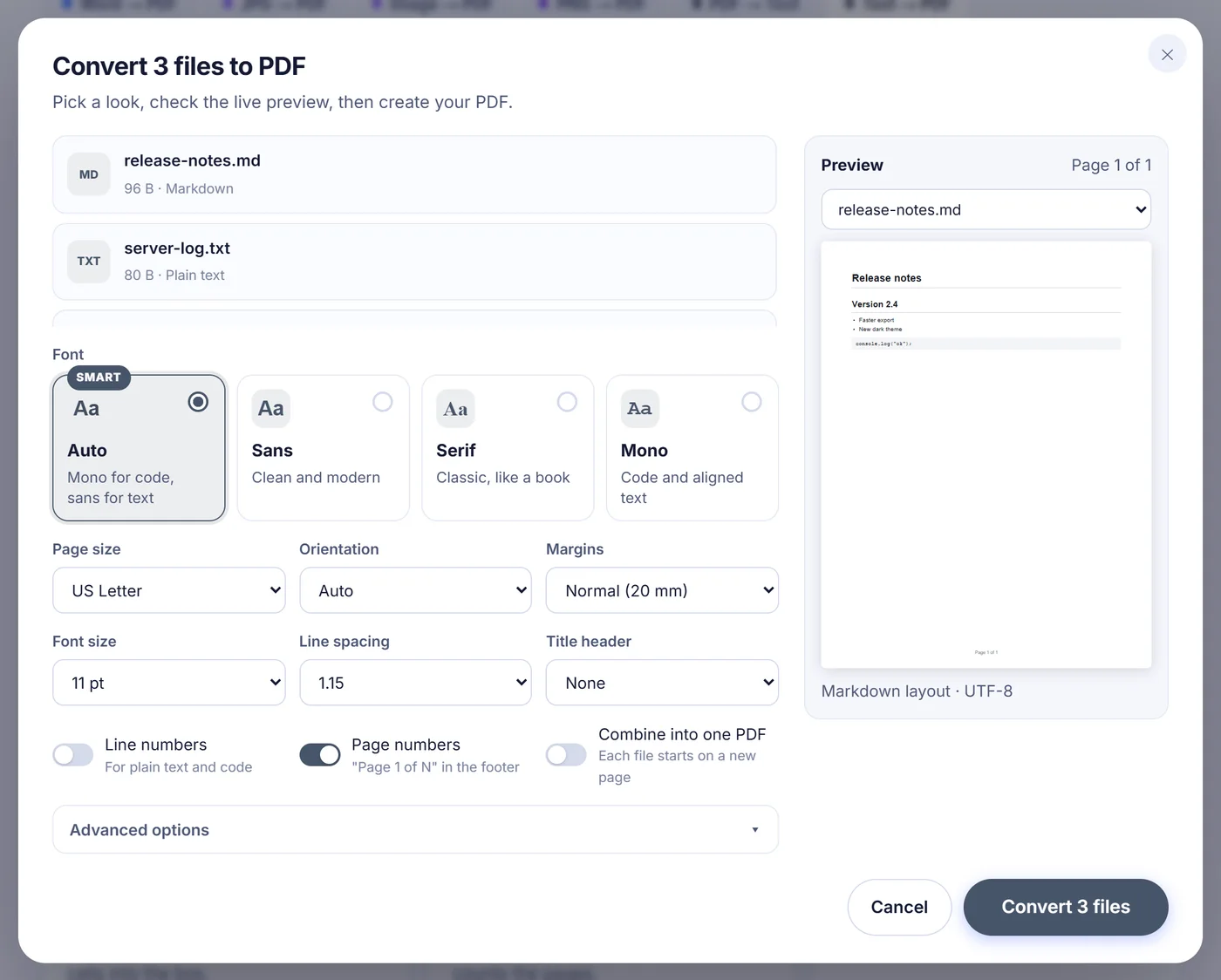
Task: Open the Orientation dropdown
Action: pyautogui.click(x=415, y=590)
